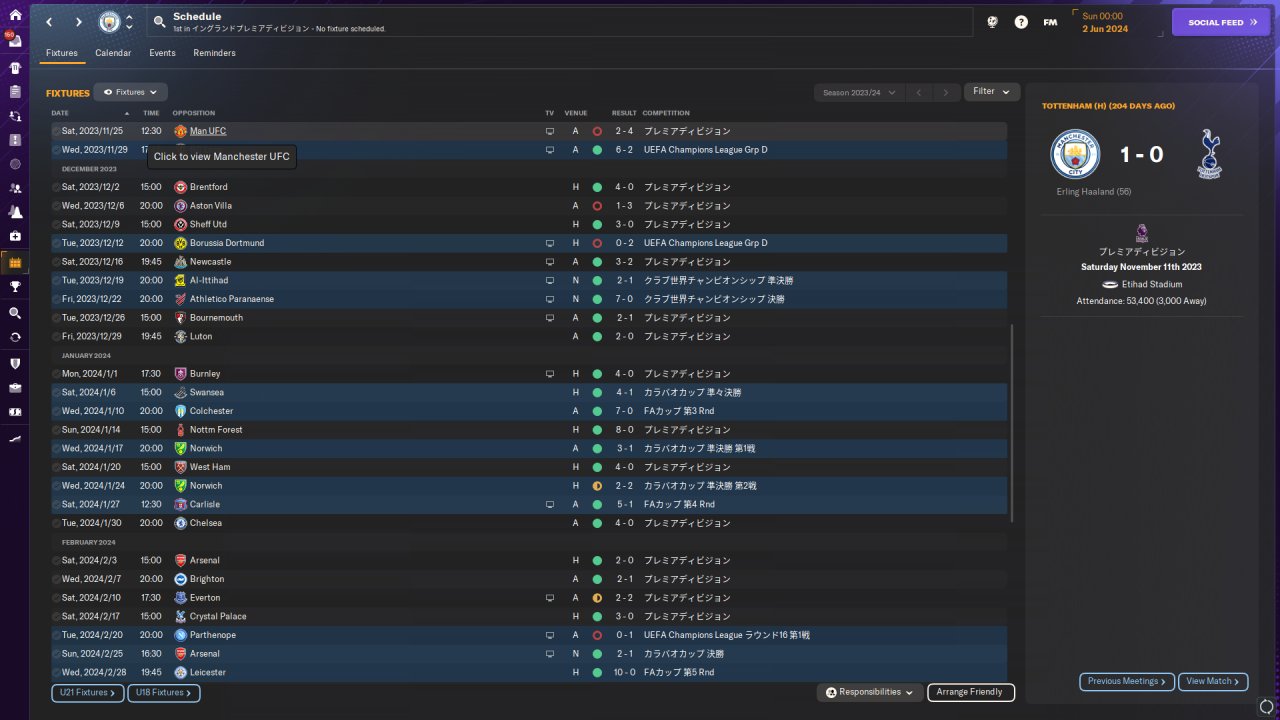
Task: Click the Man UFC club badge
Action: [180, 131]
